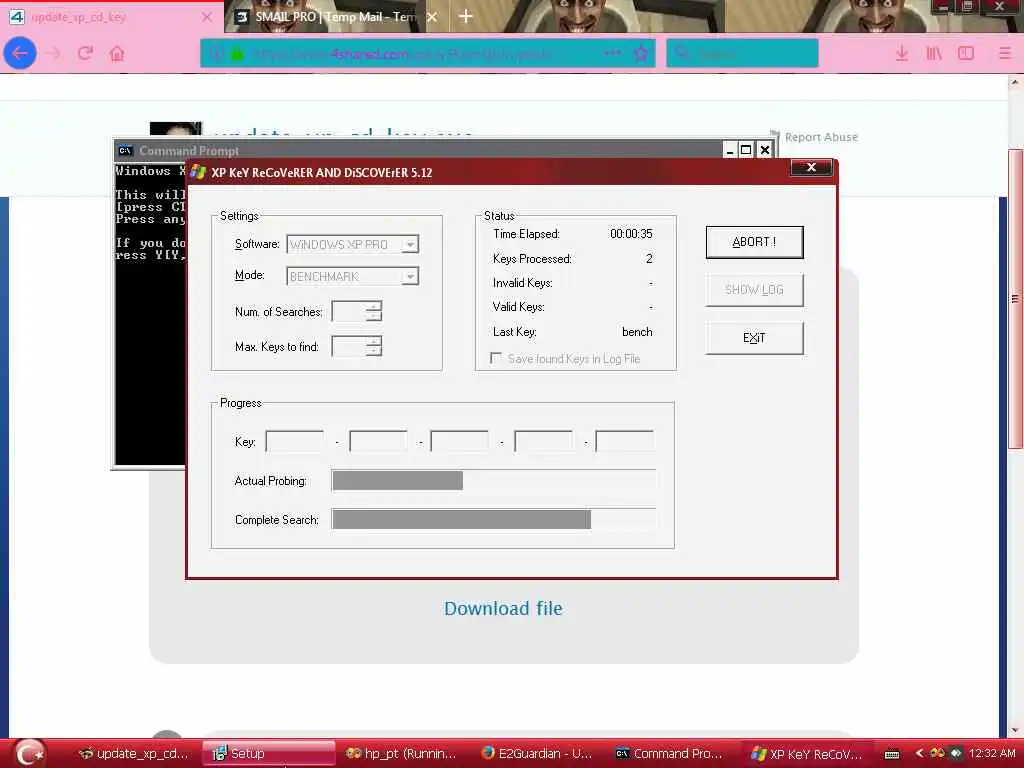
Task: Click the Command Prompt title bar icon
Action: pos(125,151)
